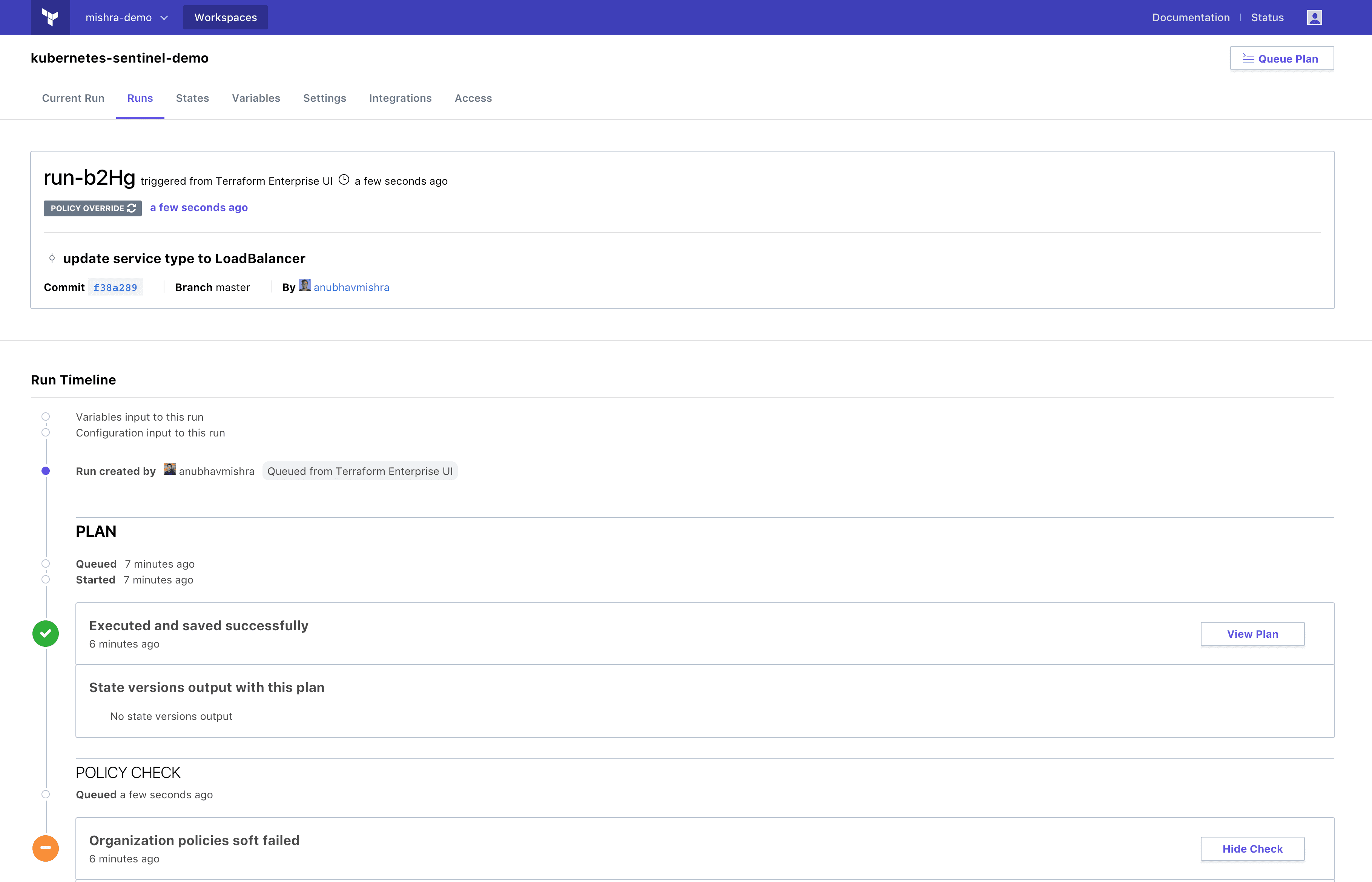Open commit link f38a289
1372x882 pixels.
coord(115,288)
